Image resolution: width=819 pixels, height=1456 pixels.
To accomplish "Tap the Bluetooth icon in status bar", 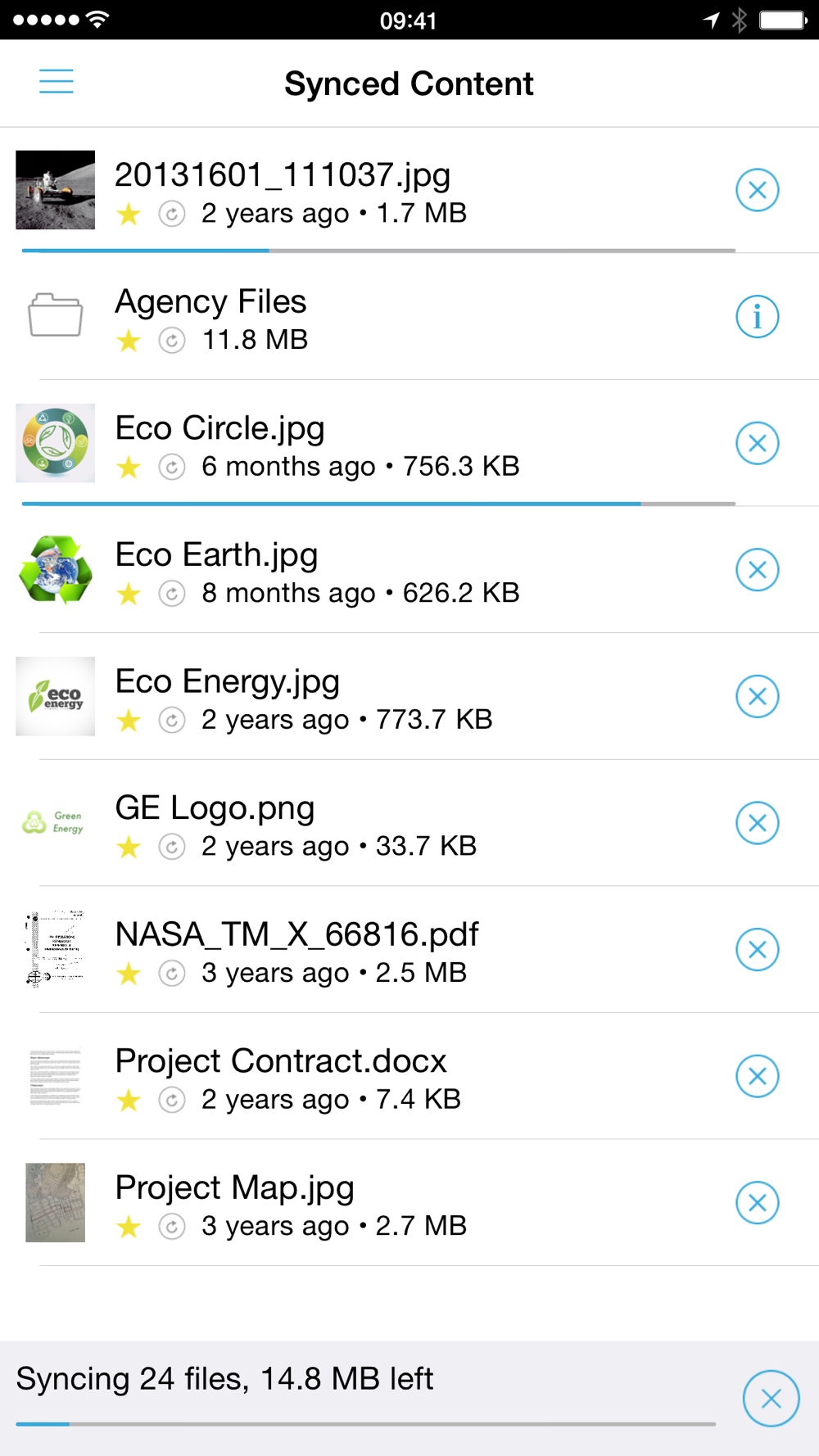I will coord(740,20).
